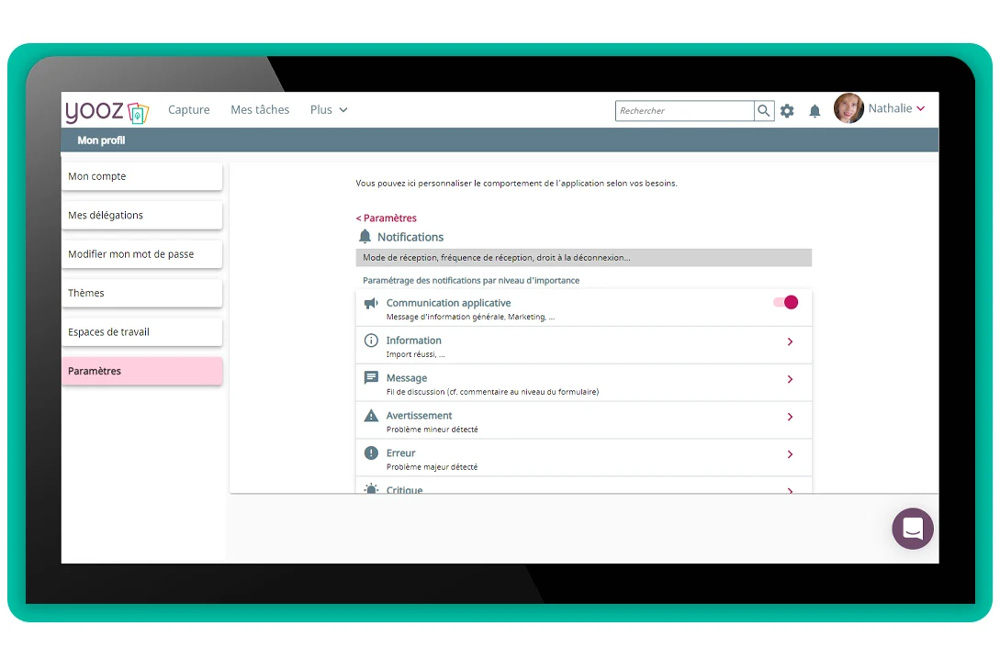Open Mes tâches in top navigation
This screenshot has height=659, width=1000.
(260, 110)
